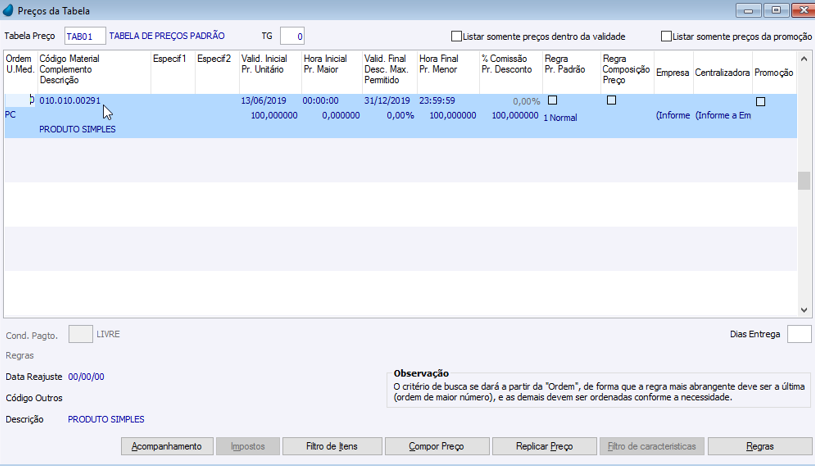Viewport: 815px width, 466px height.
Task: Click the table scroll-down arrow
Action: point(804,310)
